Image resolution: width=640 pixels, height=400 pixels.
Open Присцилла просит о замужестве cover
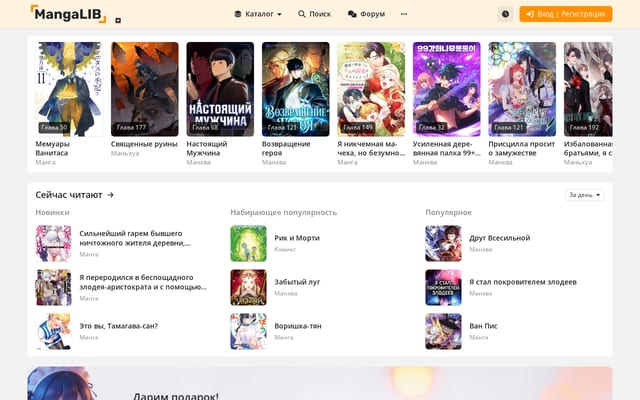point(522,89)
